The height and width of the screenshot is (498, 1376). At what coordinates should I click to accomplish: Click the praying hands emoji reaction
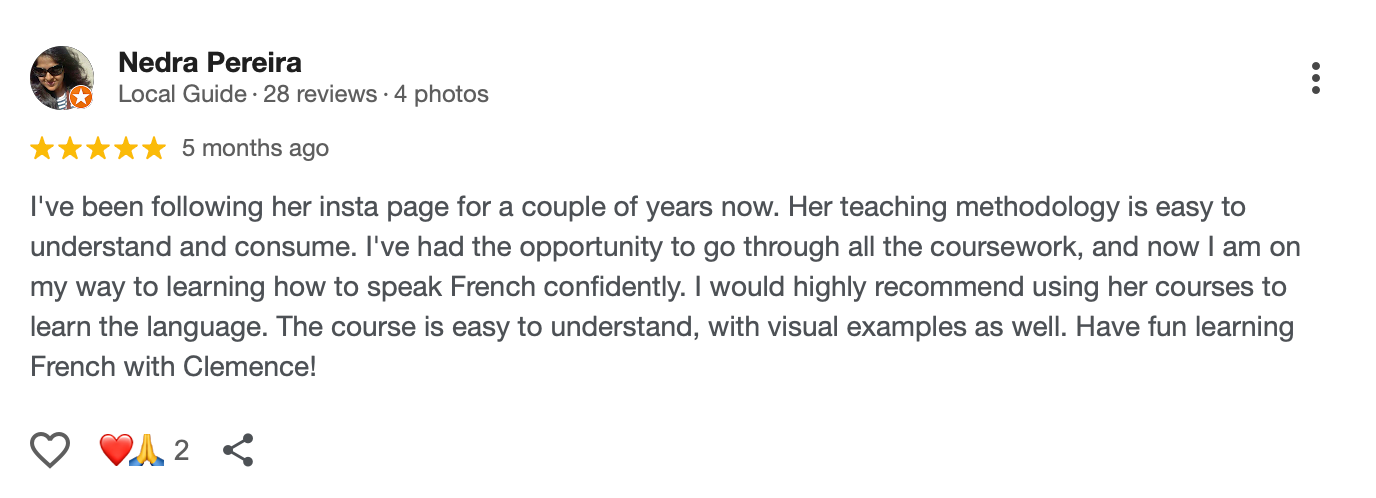pyautogui.click(x=147, y=450)
